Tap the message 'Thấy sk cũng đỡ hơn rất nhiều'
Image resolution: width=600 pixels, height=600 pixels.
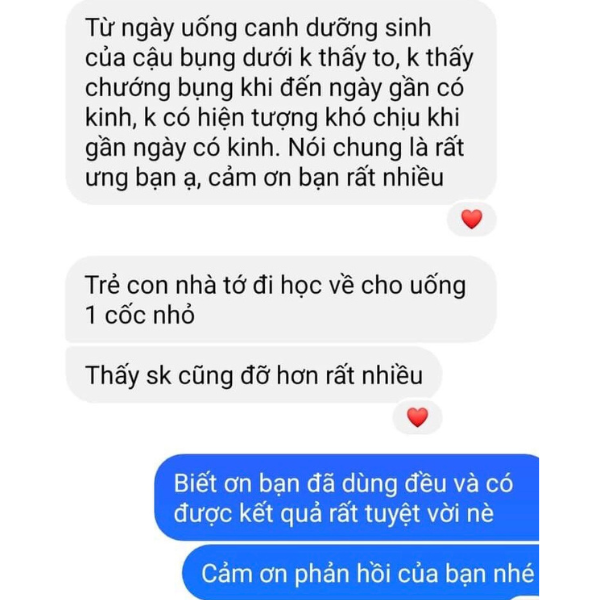coord(254,375)
